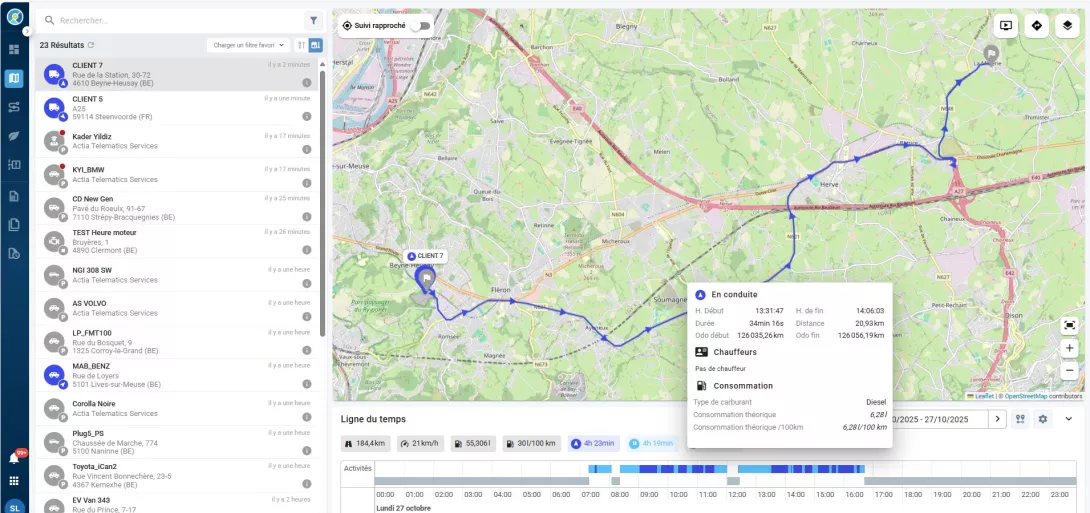The image size is (1090, 513).
Task: Toggle the 4h 23min driving filter
Action: pyautogui.click(x=594, y=443)
